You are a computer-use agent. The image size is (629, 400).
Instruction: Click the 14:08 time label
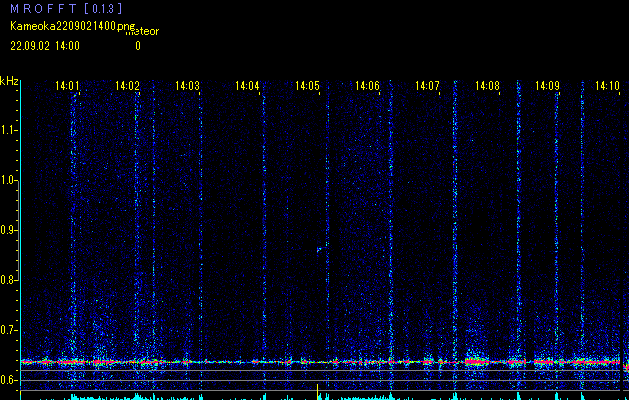(487, 86)
